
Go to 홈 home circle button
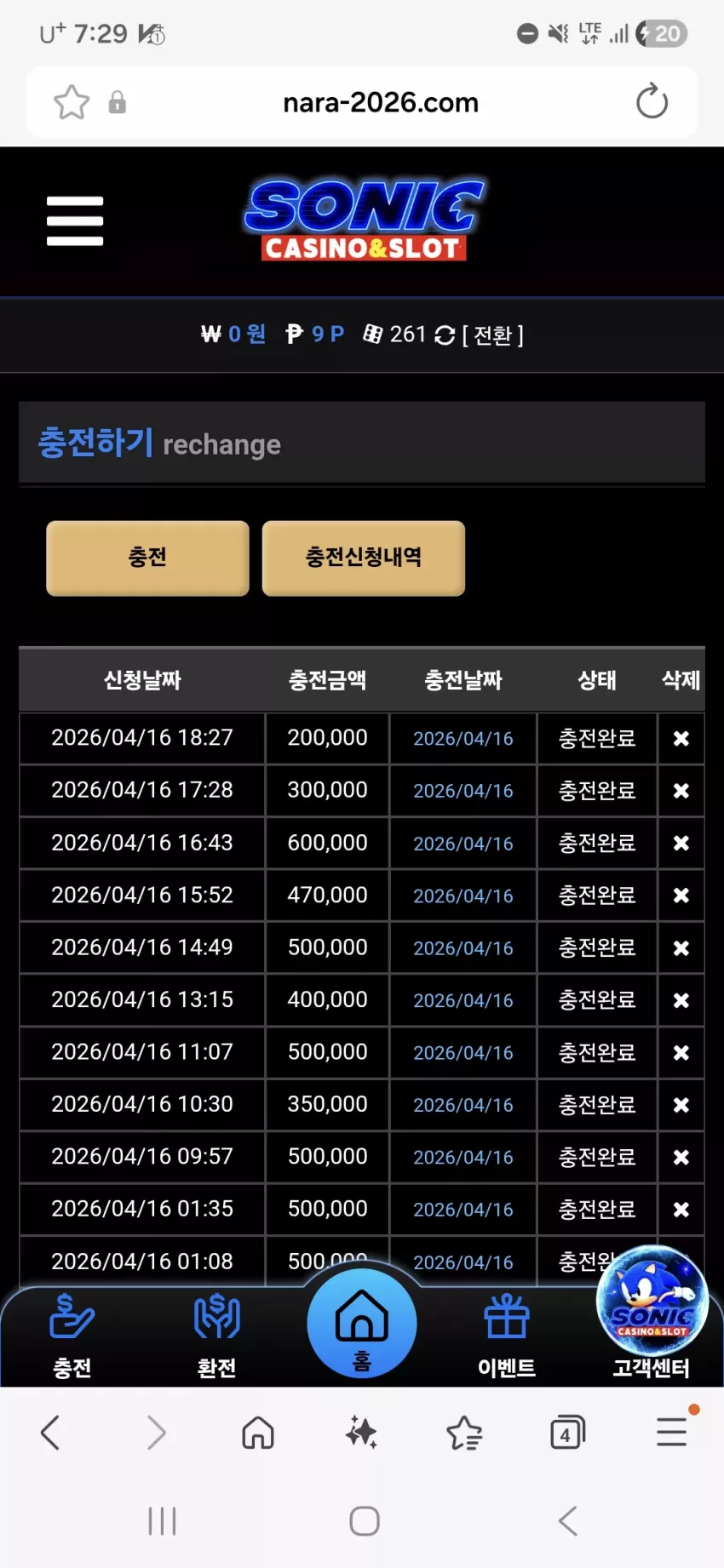[362, 1323]
